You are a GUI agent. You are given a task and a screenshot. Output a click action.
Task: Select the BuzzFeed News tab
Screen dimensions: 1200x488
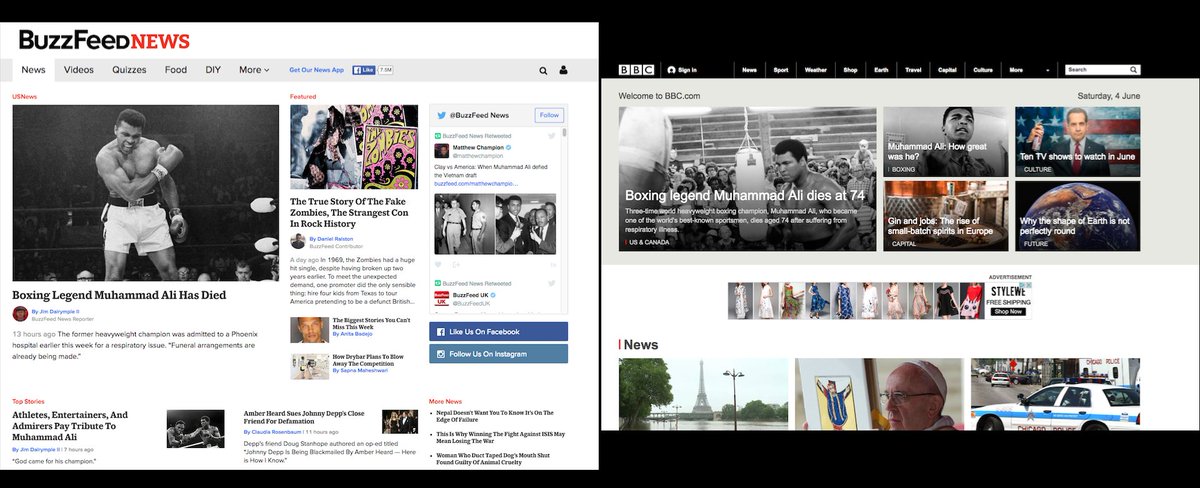pos(33,70)
